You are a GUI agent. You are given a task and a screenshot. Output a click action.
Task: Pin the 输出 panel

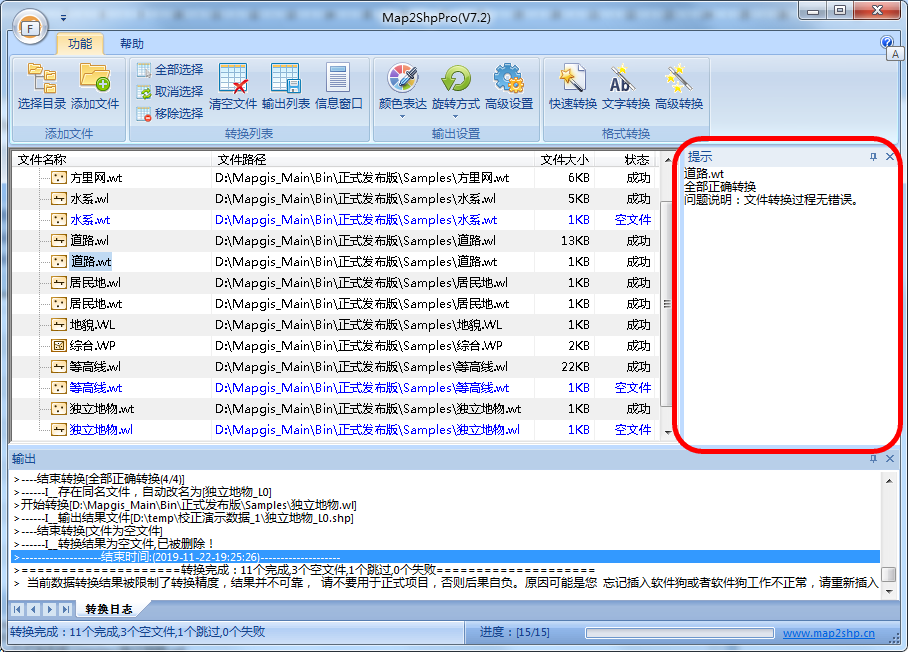click(x=873, y=459)
